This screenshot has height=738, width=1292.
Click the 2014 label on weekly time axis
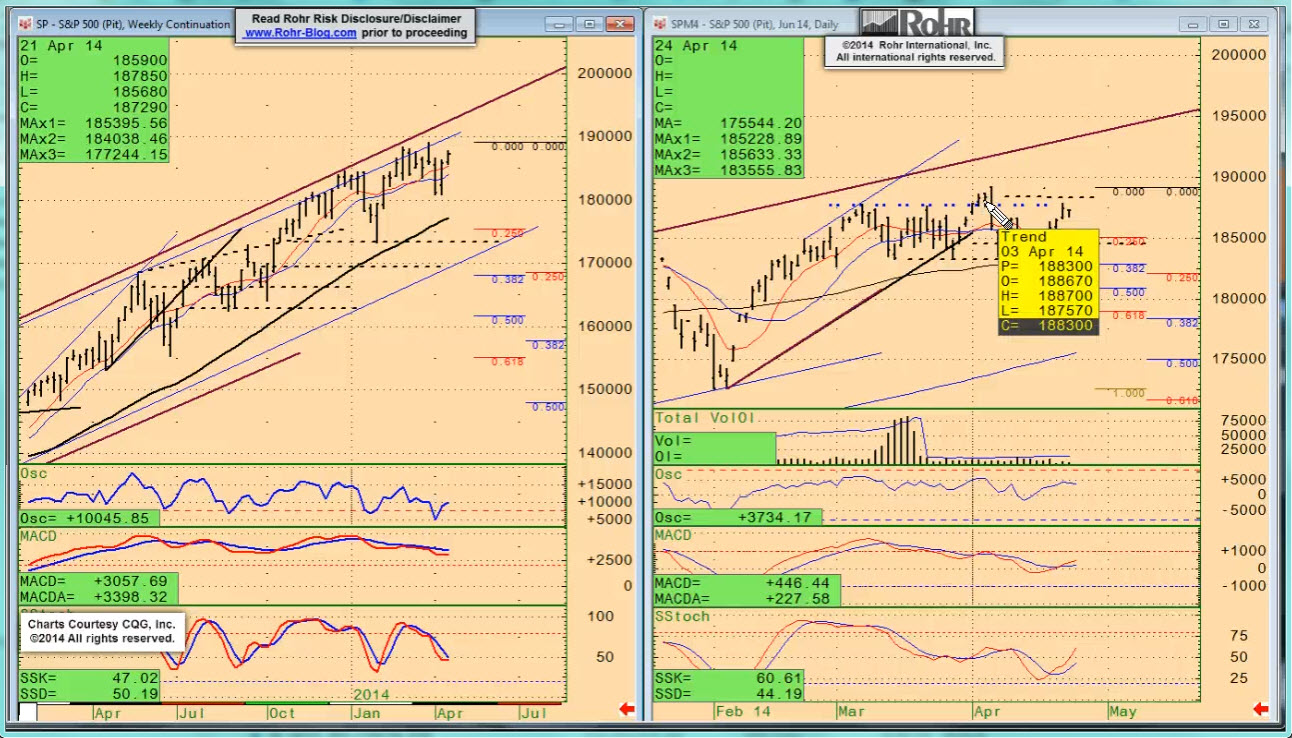[372, 694]
